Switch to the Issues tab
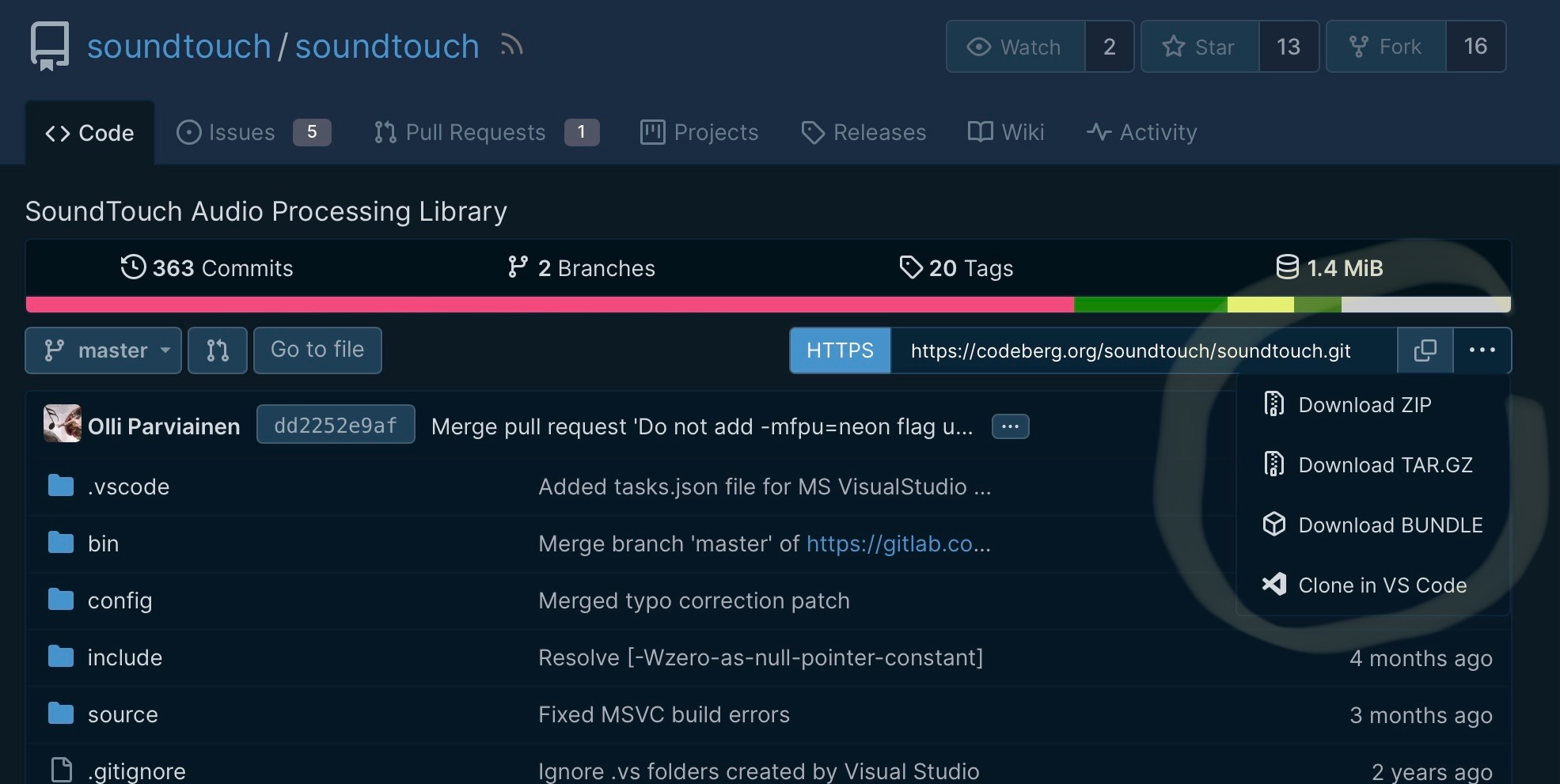This screenshot has height=784, width=1560. (253, 132)
